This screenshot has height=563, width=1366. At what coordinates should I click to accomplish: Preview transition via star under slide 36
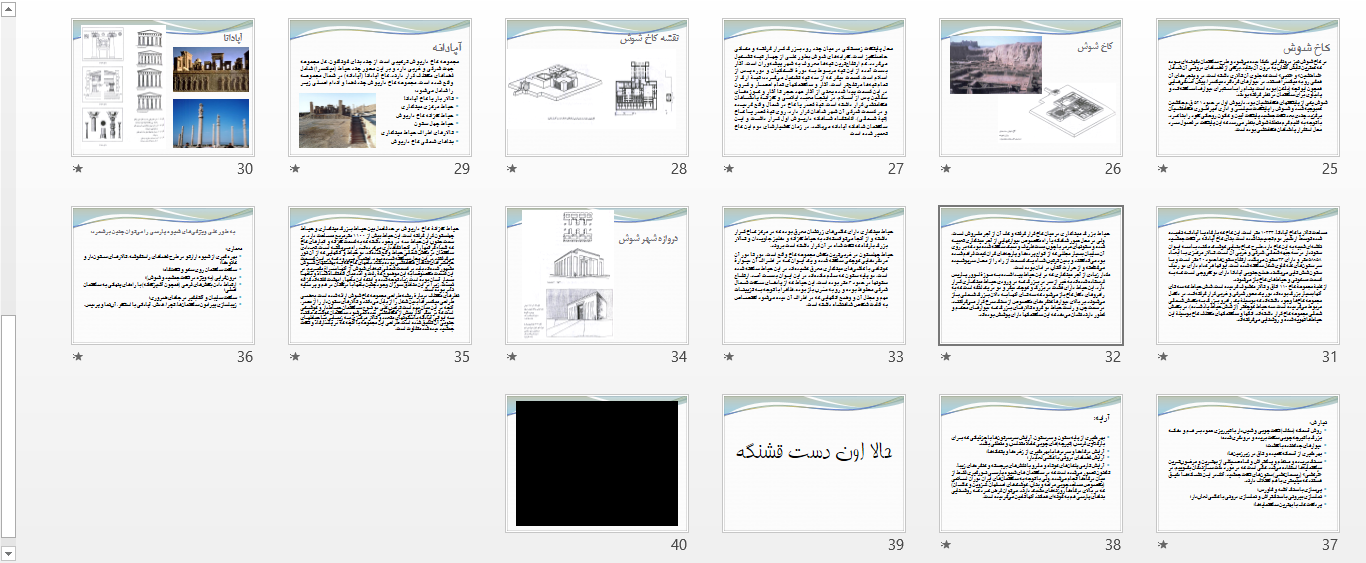coord(78,357)
